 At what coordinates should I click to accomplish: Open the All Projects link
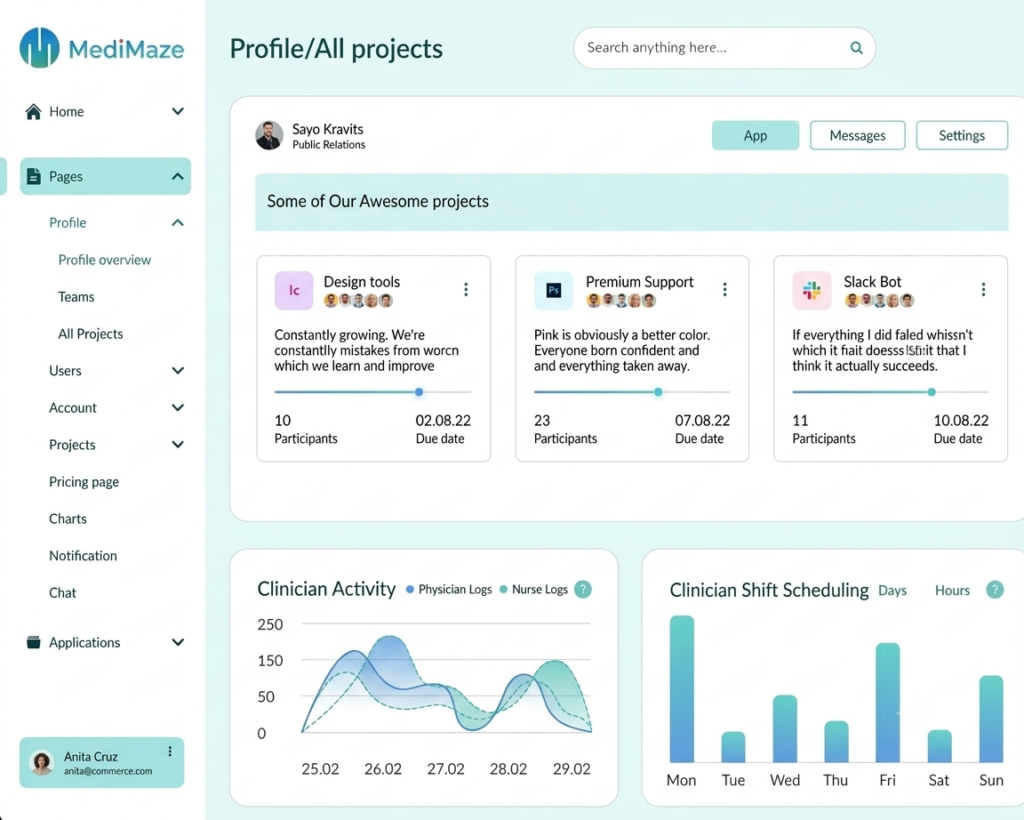90,334
